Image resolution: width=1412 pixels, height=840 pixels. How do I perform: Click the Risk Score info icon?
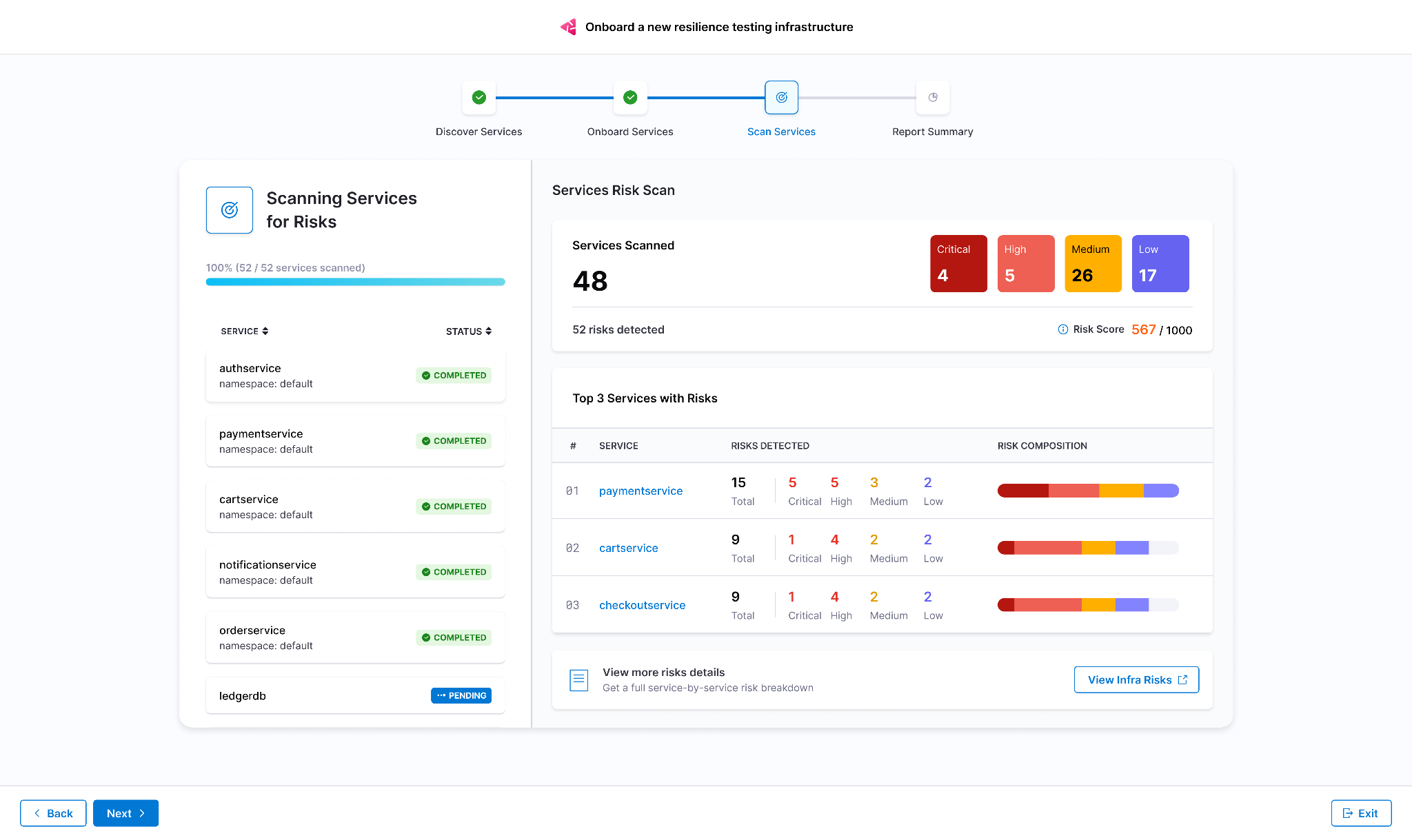[x=1063, y=329]
